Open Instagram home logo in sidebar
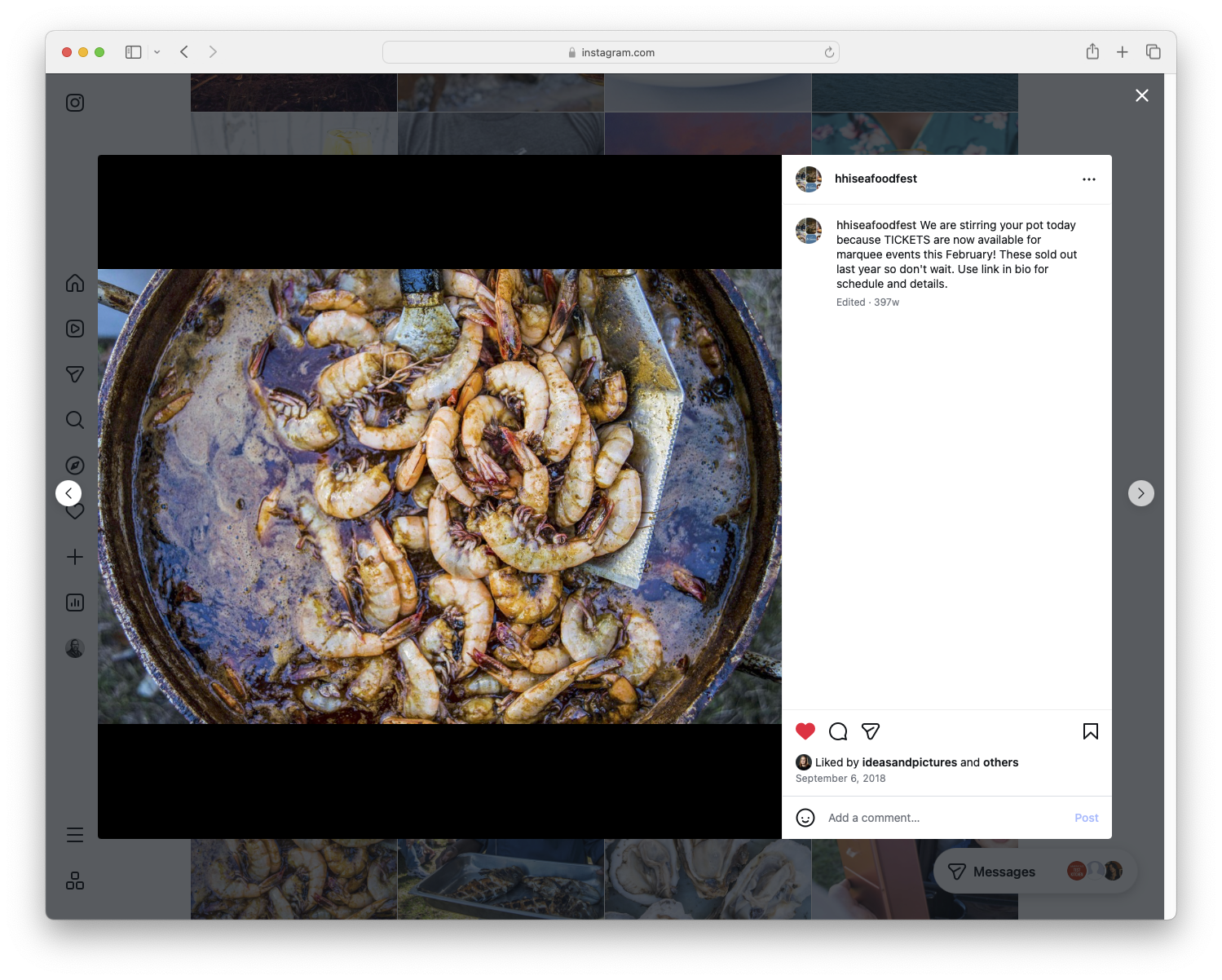The width and height of the screenshot is (1222, 980). pyautogui.click(x=75, y=103)
